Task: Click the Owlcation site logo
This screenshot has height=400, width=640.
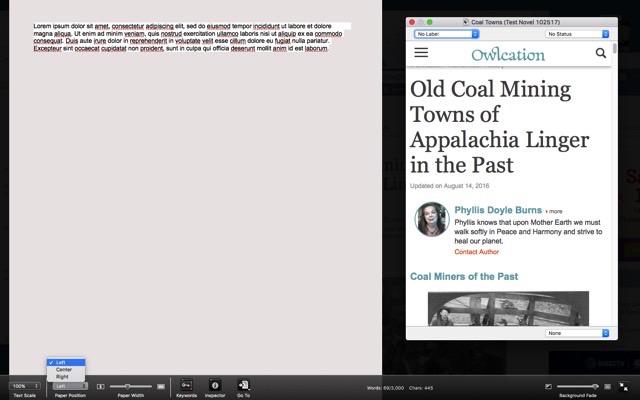Action: coord(508,54)
